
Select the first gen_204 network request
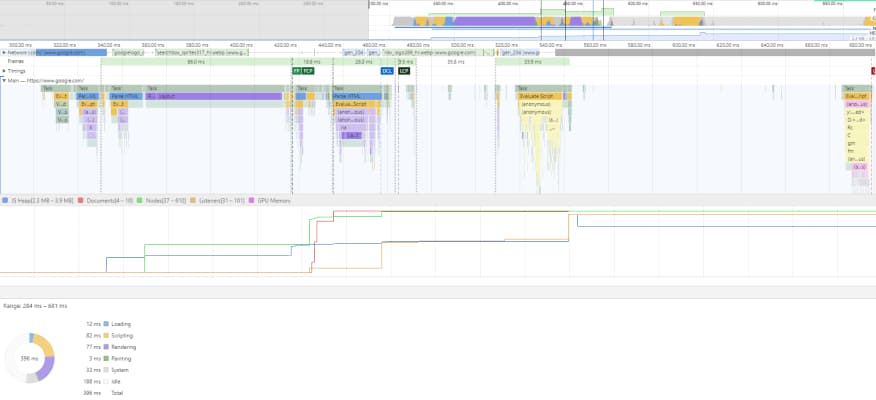(x=353, y=52)
